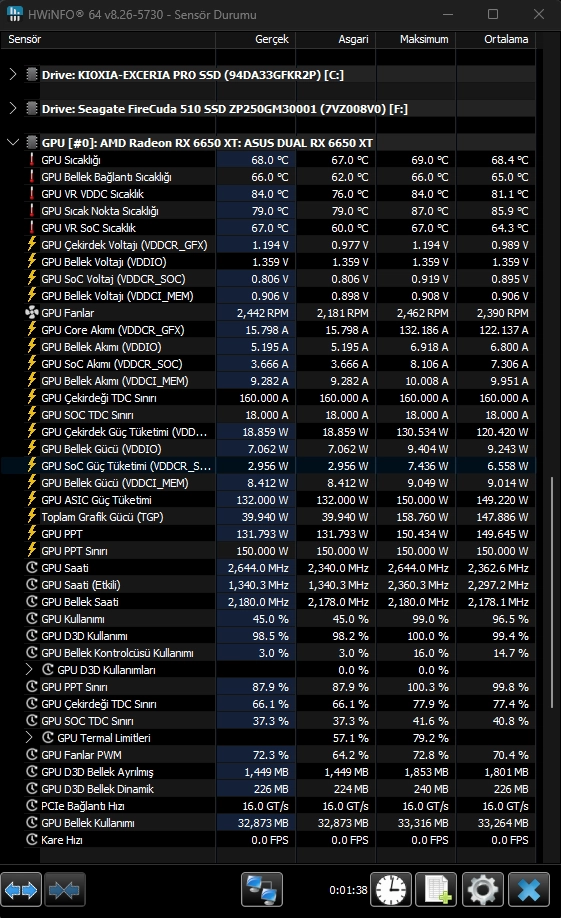Viewport: 561px width, 918px height.
Task: Select the GPU Bellek Saati row
Action: point(268,601)
